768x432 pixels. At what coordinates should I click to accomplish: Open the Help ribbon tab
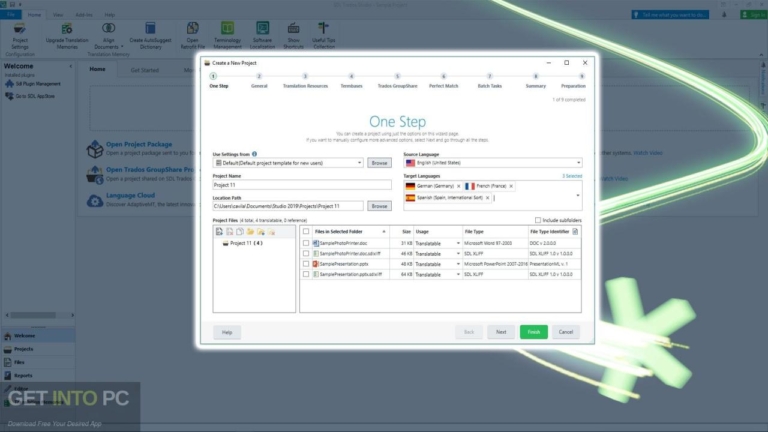click(110, 15)
